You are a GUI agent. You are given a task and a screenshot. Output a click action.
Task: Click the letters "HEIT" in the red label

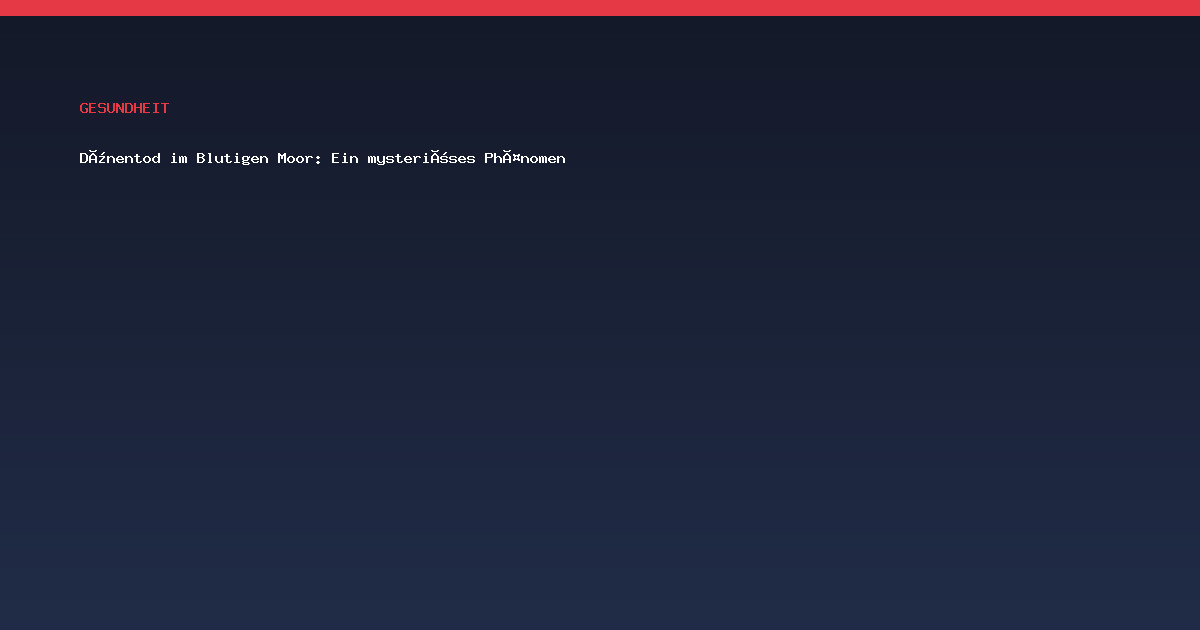tap(152, 108)
